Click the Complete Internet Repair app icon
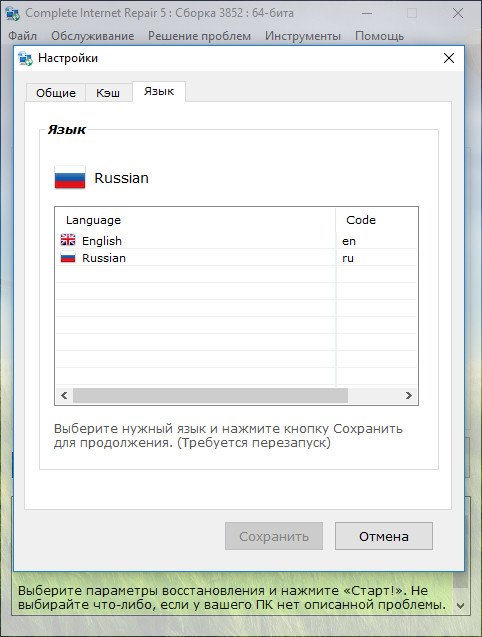 click(13, 13)
